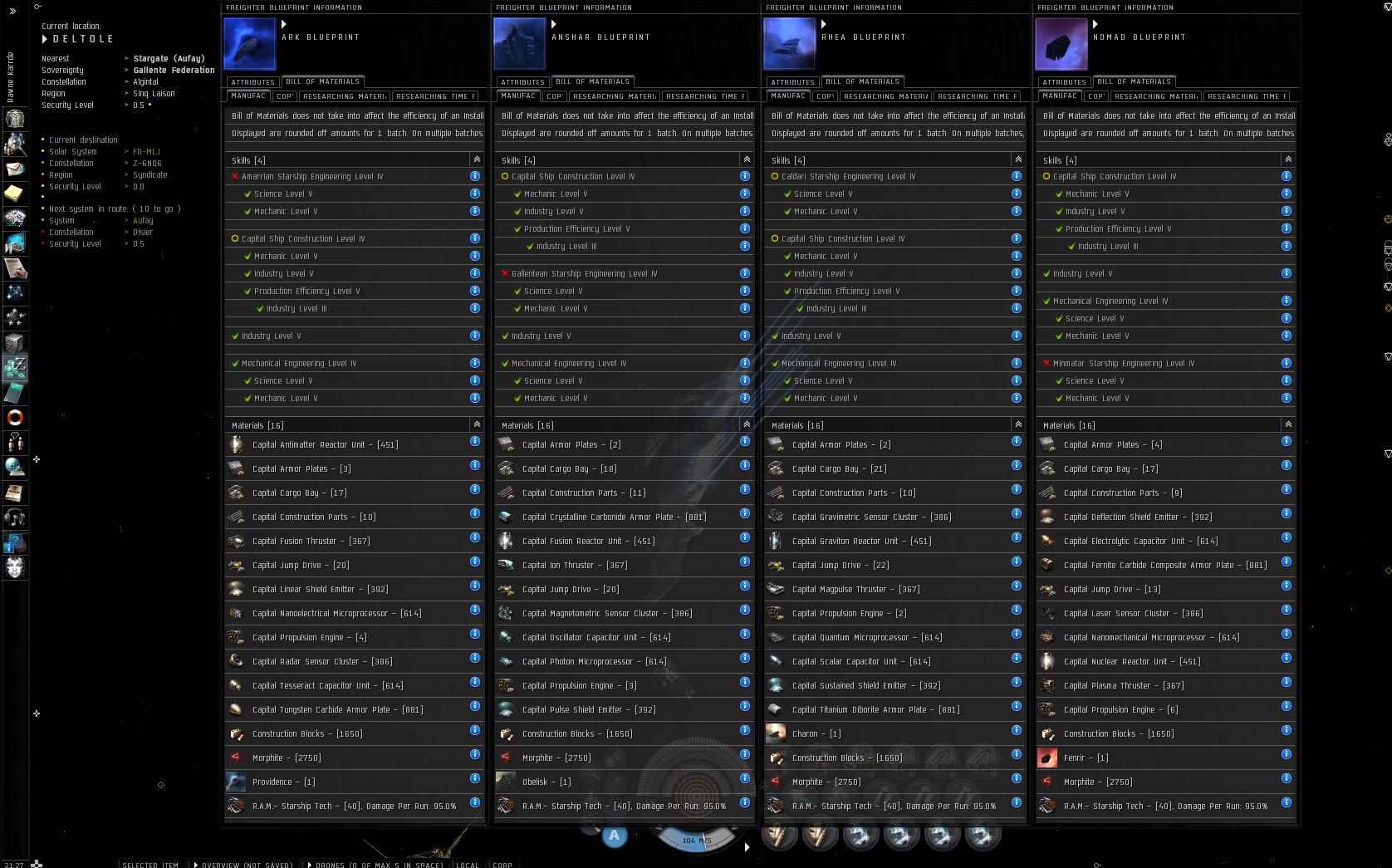This screenshot has height=868, width=1392.
Task: Click the Rhea Blueprint thumbnail image
Action: click(789, 45)
